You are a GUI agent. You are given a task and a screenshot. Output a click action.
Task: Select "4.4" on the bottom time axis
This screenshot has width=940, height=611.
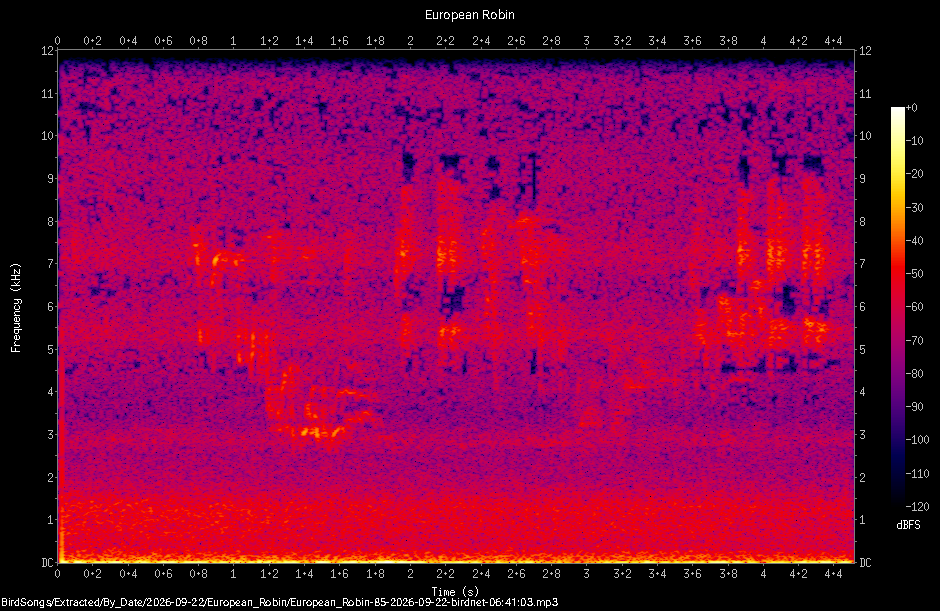[834, 574]
